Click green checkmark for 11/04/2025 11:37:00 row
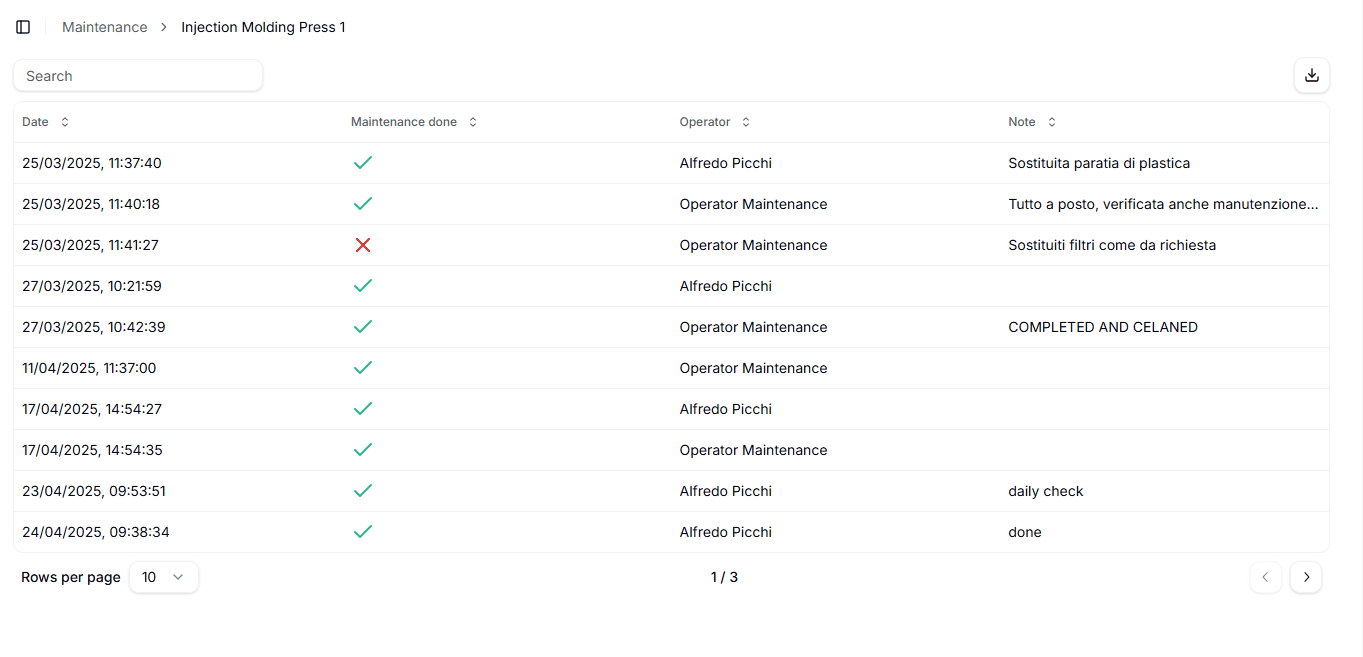The image size is (1363, 657). point(363,368)
